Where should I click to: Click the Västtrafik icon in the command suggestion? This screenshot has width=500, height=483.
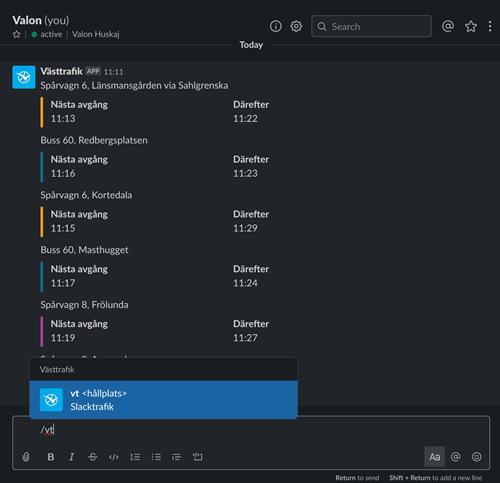[x=51, y=400]
